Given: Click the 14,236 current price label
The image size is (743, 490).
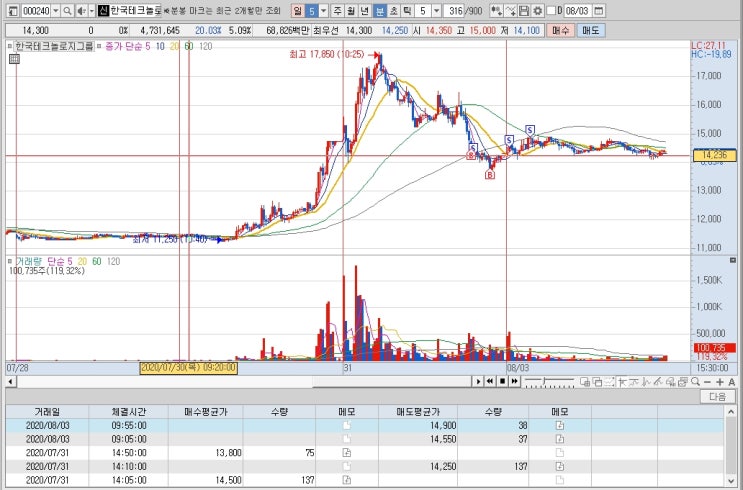Looking at the screenshot, I should click(714, 155).
